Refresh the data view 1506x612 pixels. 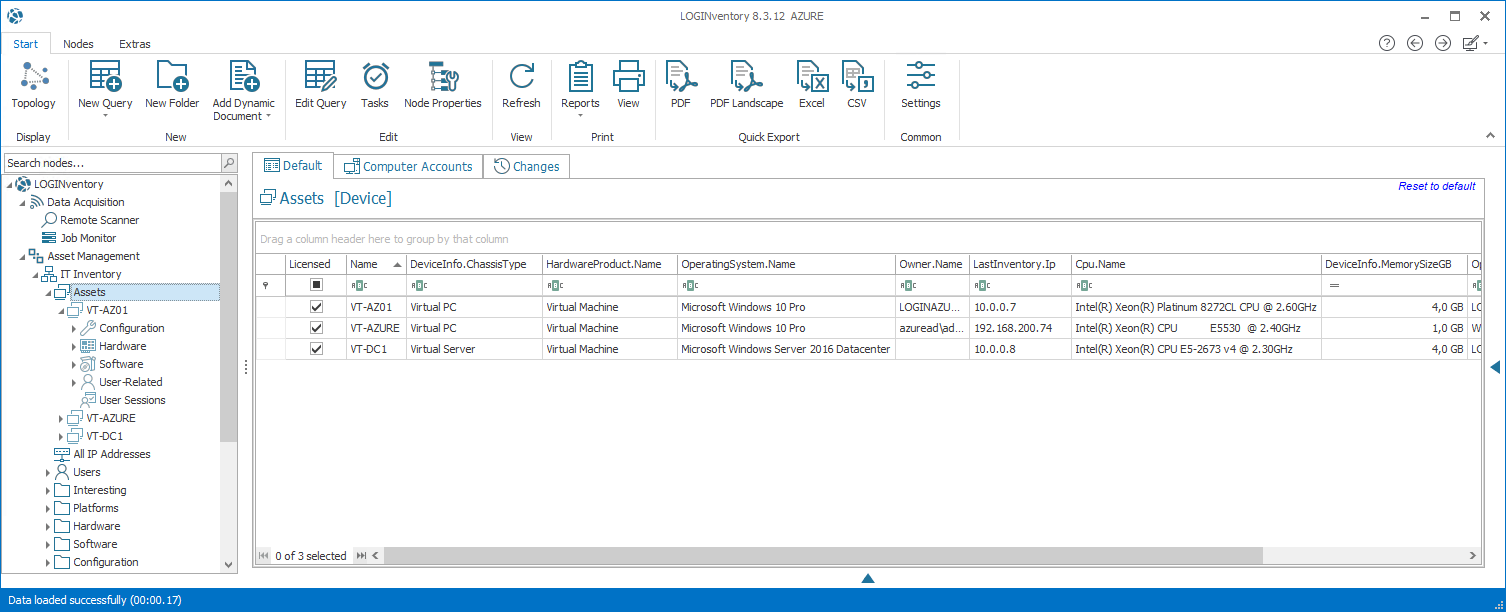coord(521,85)
